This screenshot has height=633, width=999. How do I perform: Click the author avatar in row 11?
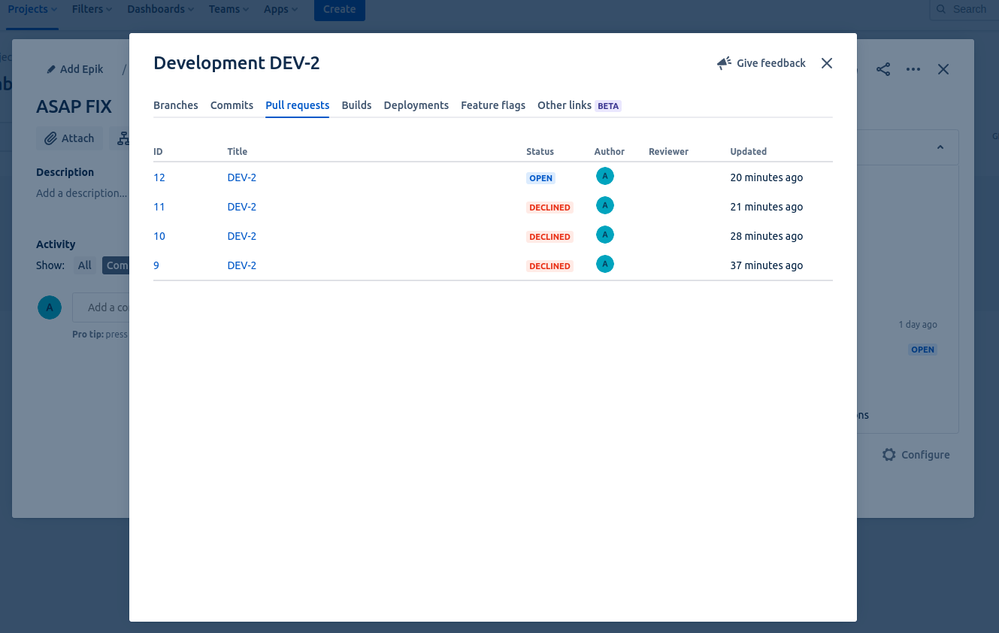[x=605, y=205]
